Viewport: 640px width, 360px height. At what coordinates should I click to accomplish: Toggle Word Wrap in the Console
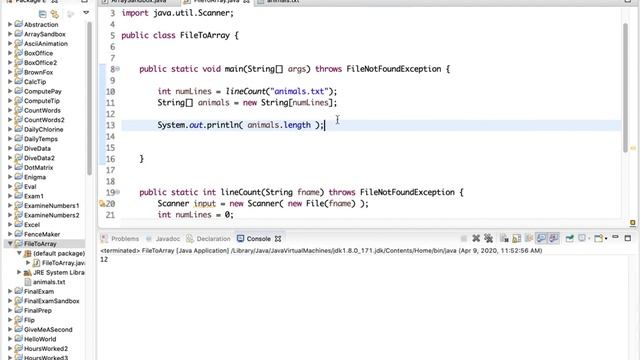click(529, 238)
